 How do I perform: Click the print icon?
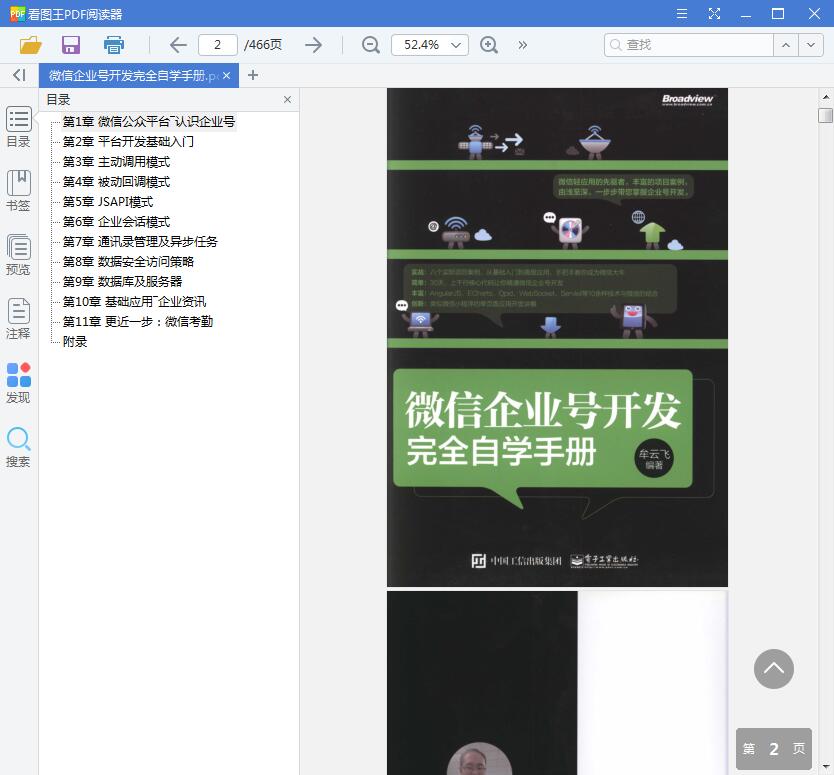click(x=114, y=45)
